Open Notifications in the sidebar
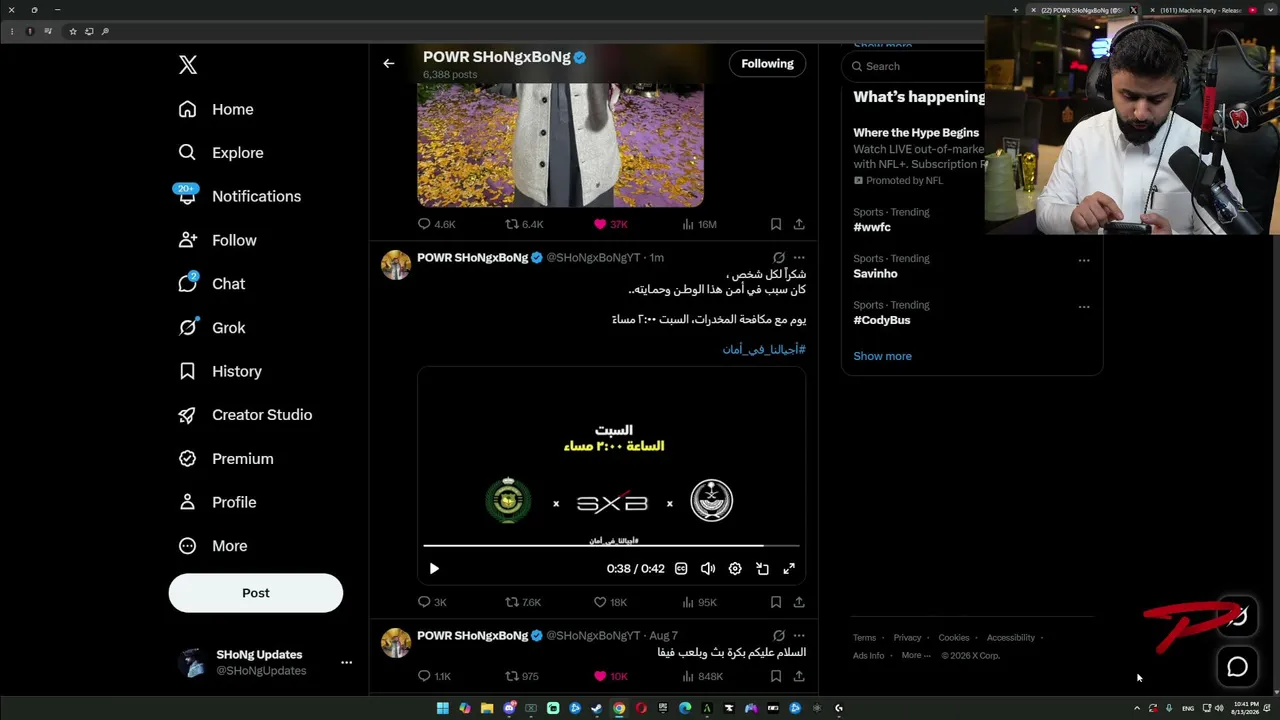Screen dimensions: 1280x720 239,196
